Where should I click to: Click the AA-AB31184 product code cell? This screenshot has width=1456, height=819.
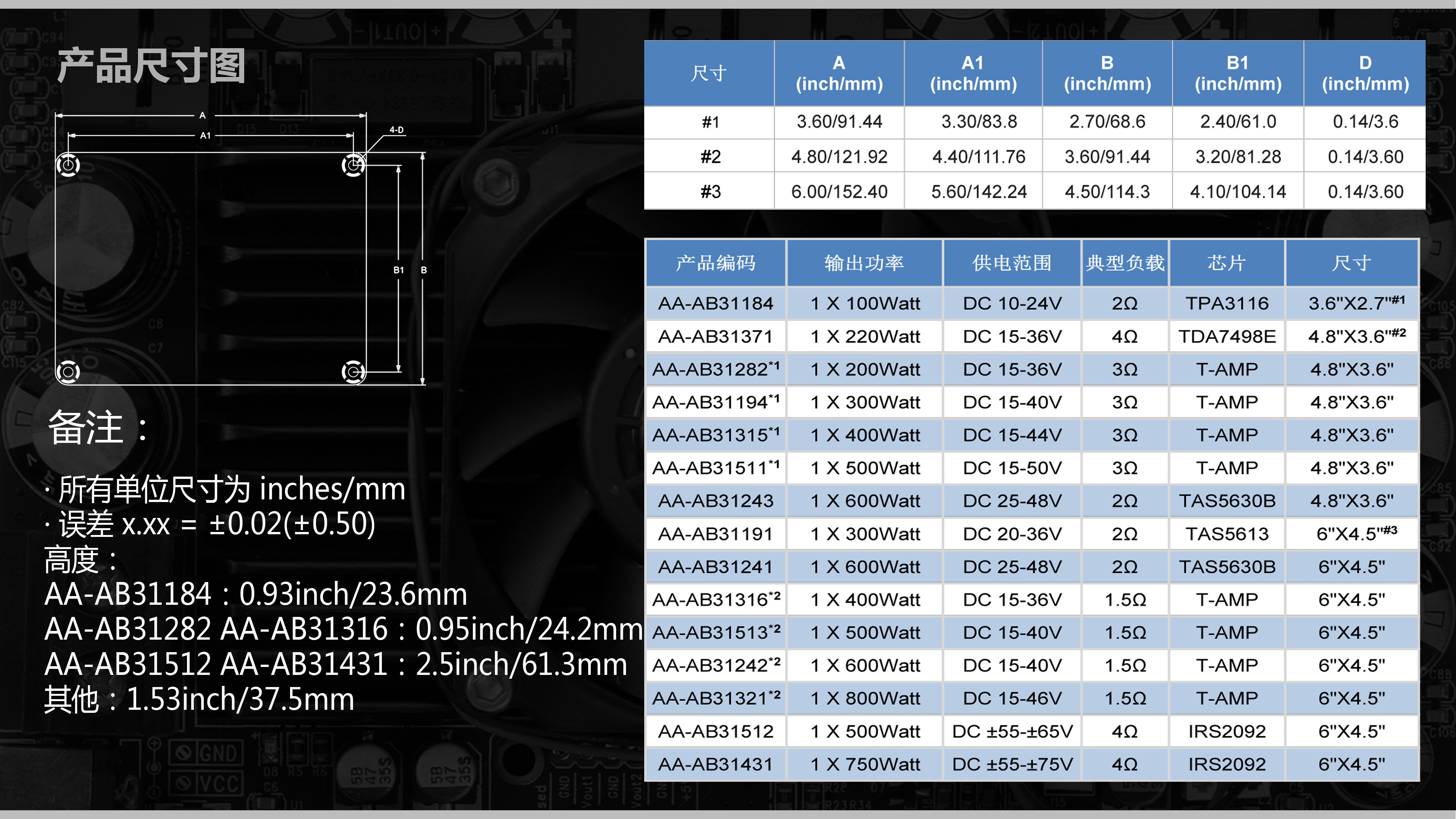[x=715, y=303]
